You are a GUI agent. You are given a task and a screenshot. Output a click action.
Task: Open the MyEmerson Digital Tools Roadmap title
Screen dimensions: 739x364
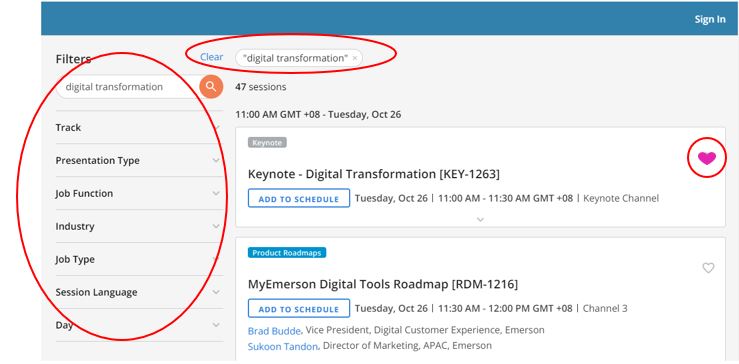383,284
